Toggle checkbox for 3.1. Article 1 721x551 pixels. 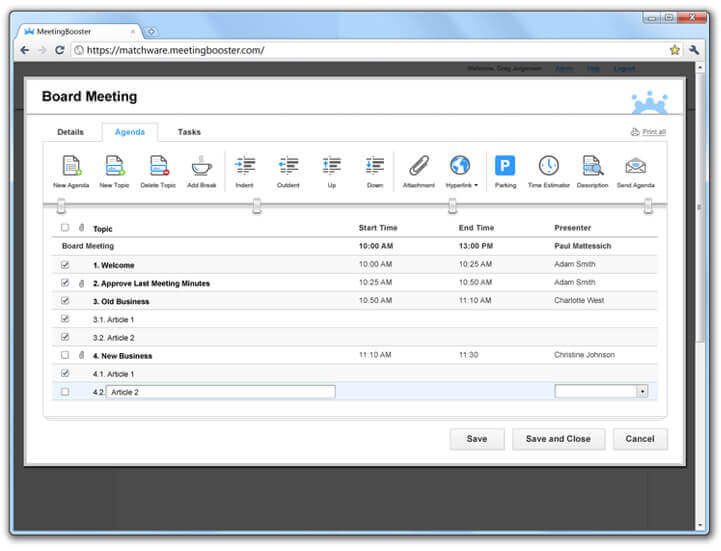(65, 319)
